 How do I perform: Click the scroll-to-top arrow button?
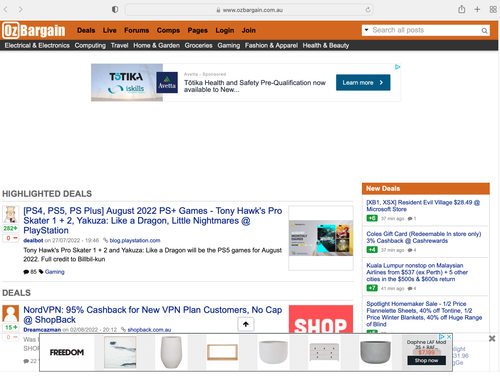(246, 324)
